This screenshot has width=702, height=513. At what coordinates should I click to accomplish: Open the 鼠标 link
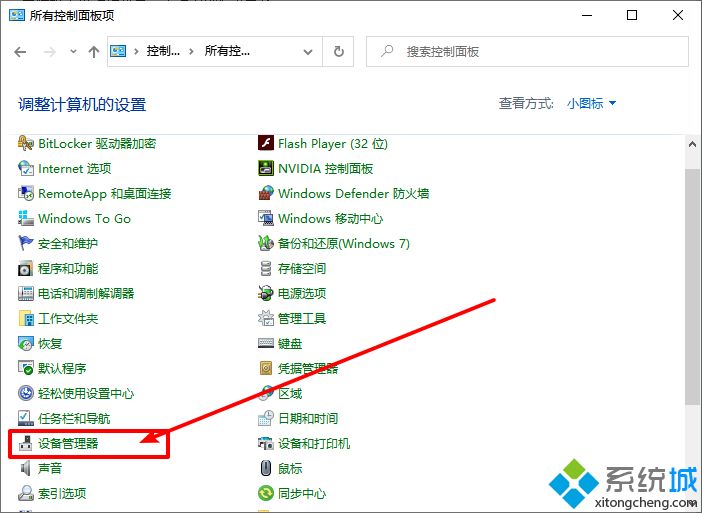(x=290, y=469)
